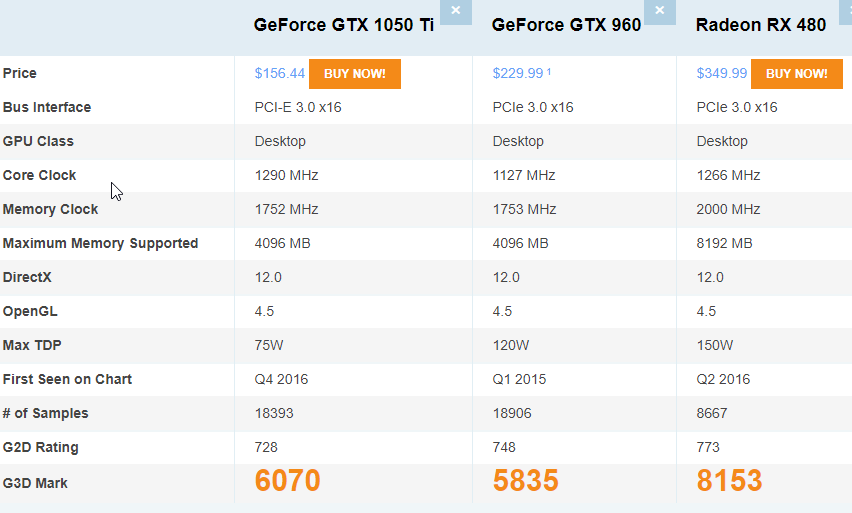Remove GeForce GTX 1050 Ti column via X
852x513 pixels.
tap(455, 11)
